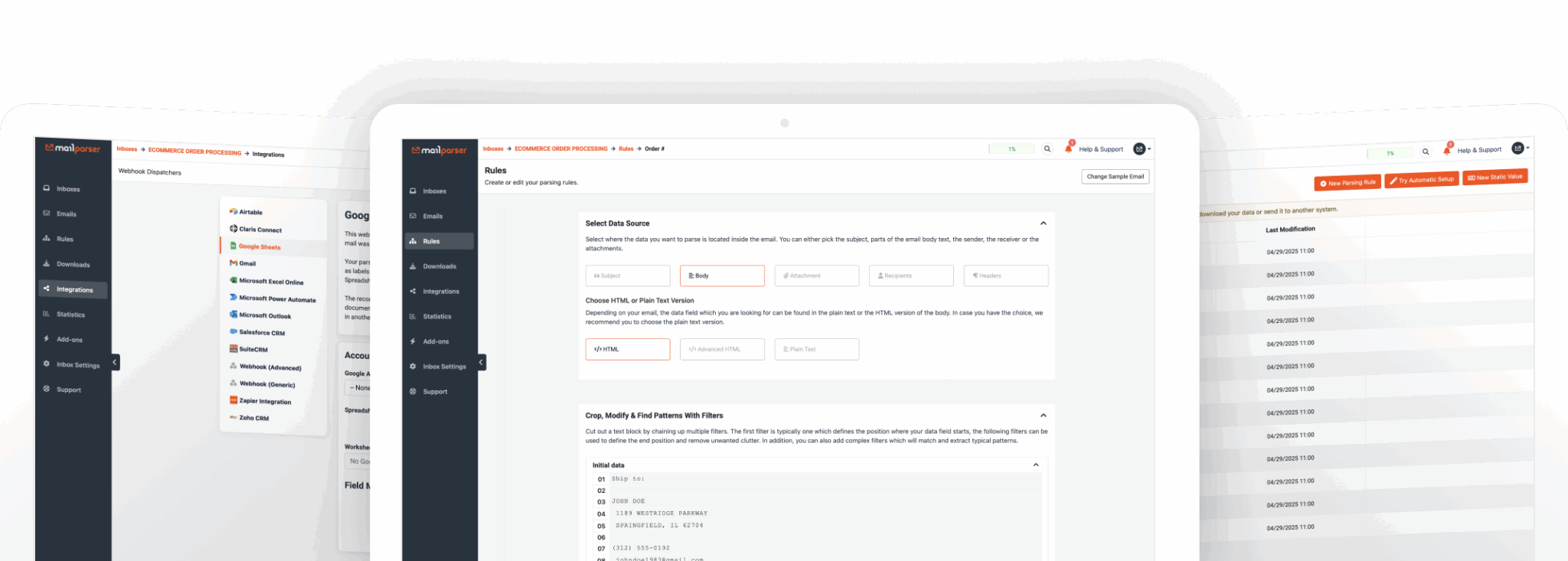This screenshot has width=1568, height=561.
Task: Click Try Automatic Setup in right window
Action: tap(1422, 180)
